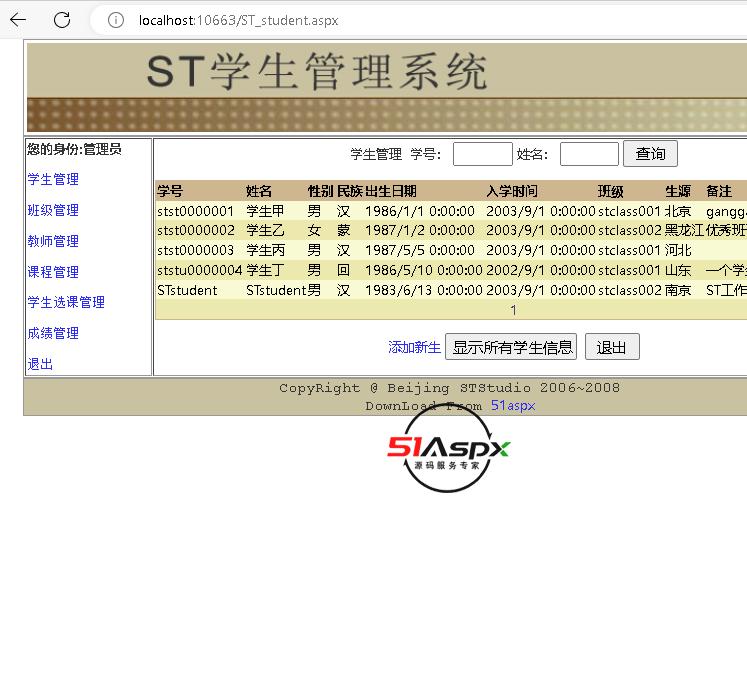Screen dimensions: 747x688
Task: Open 班级管理 in the sidebar
Action: [x=53, y=211]
